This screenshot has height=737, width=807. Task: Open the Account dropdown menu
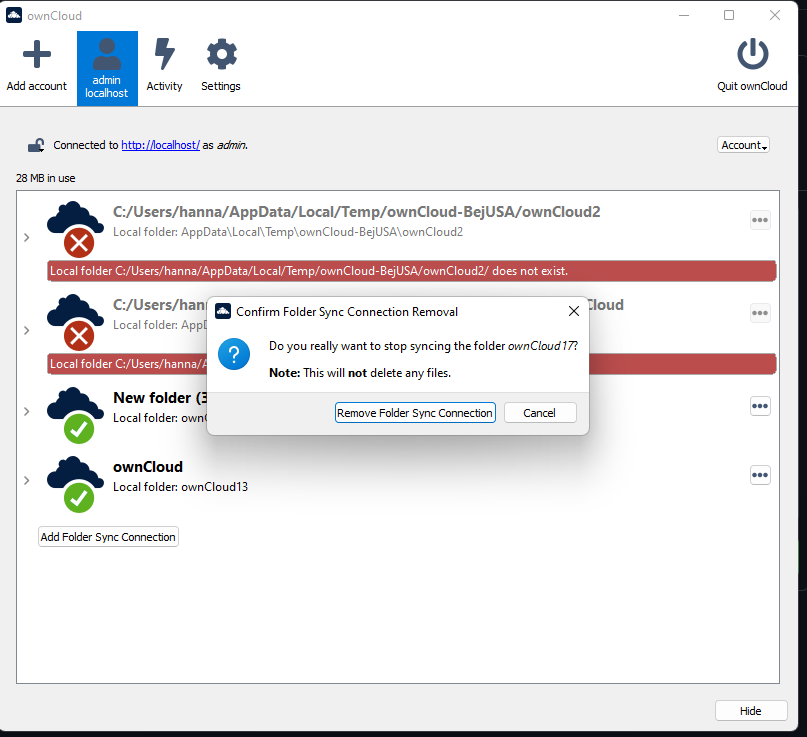743,144
